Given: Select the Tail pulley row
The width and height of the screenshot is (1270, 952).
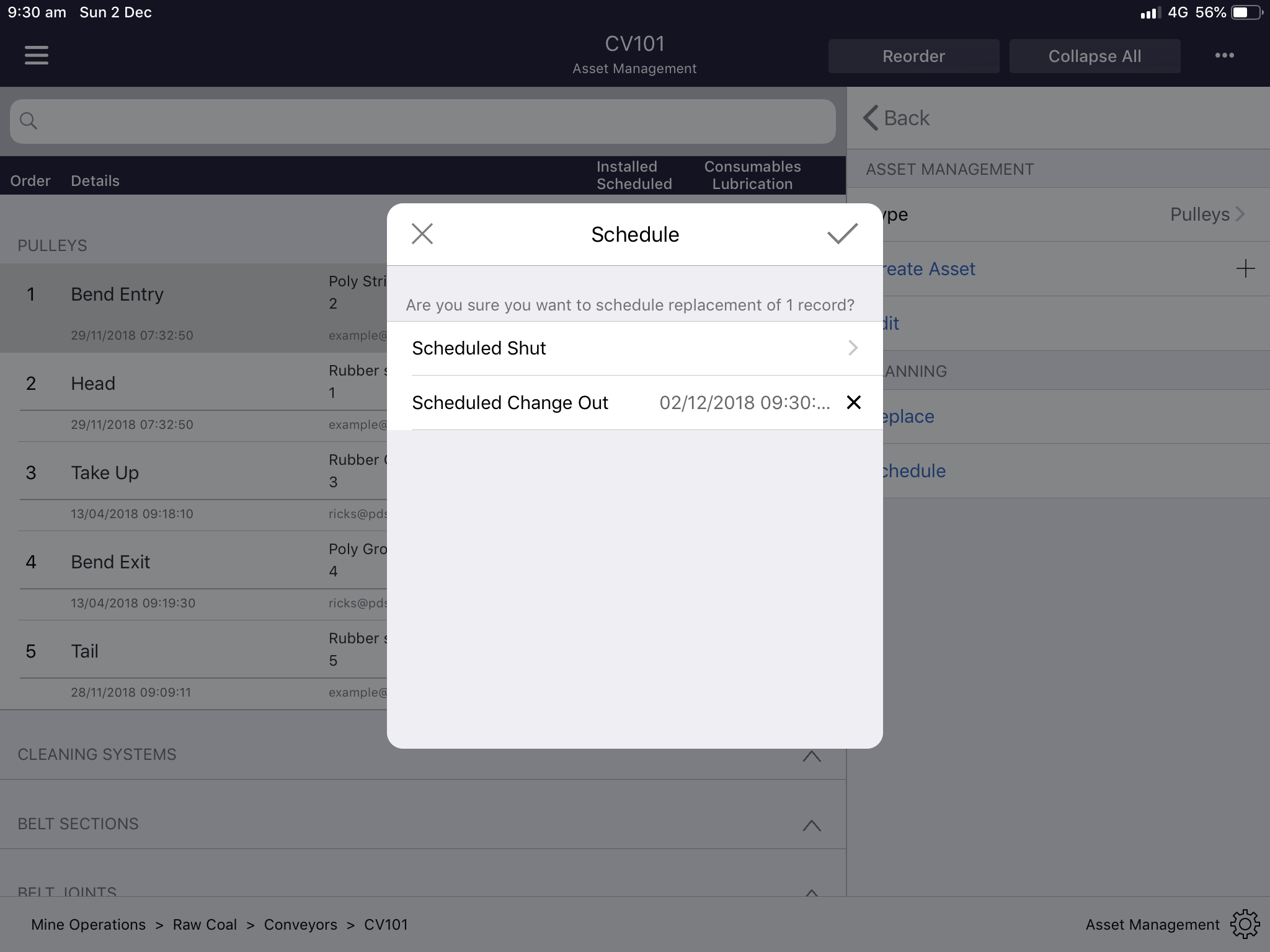Looking at the screenshot, I should [193, 665].
